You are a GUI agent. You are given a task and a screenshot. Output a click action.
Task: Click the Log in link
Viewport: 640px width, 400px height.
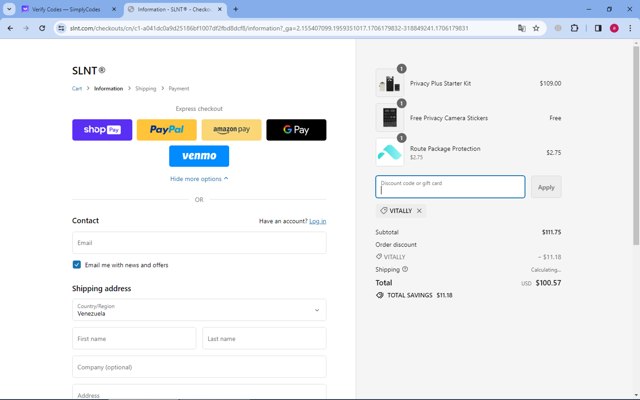point(318,221)
